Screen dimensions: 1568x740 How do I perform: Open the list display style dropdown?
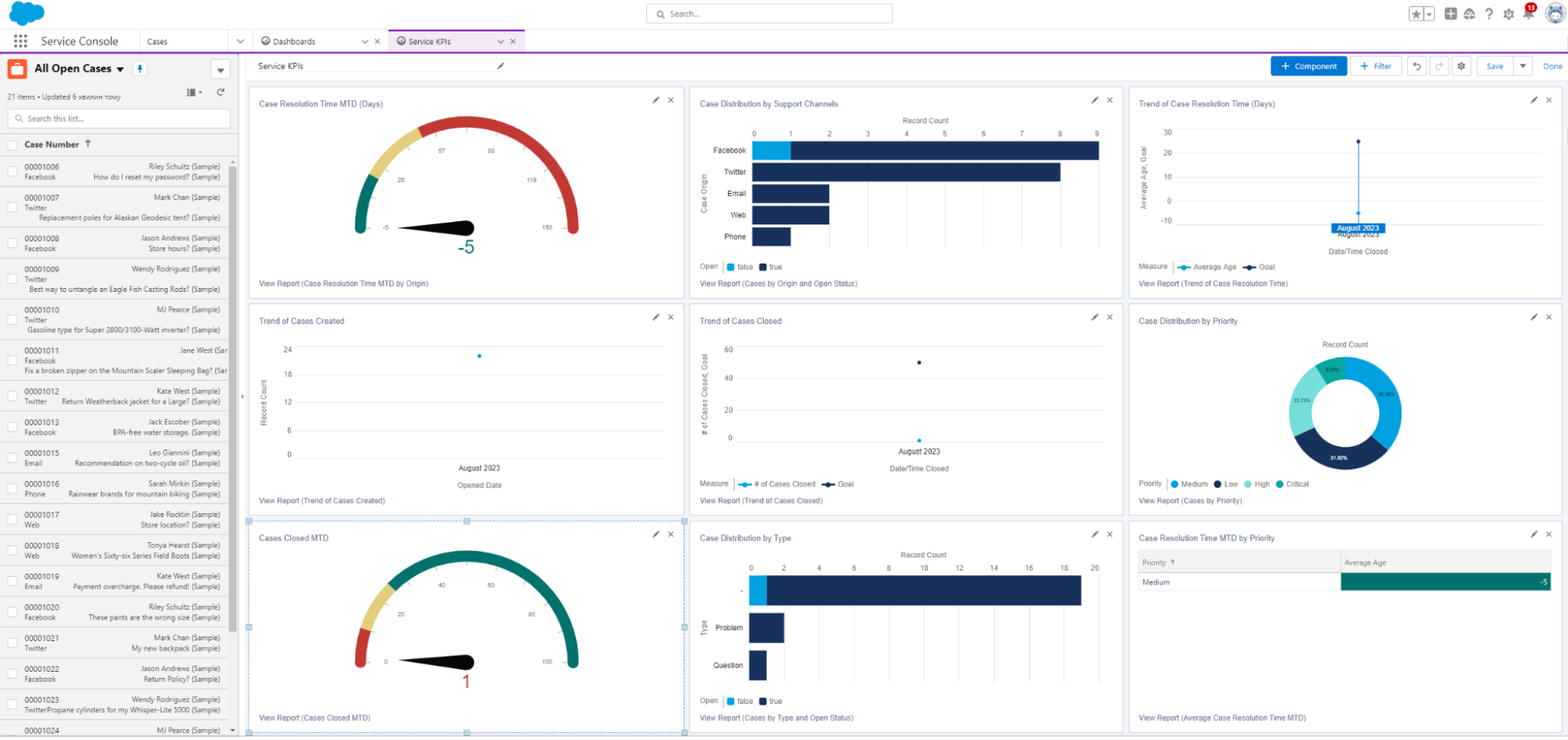[193, 93]
